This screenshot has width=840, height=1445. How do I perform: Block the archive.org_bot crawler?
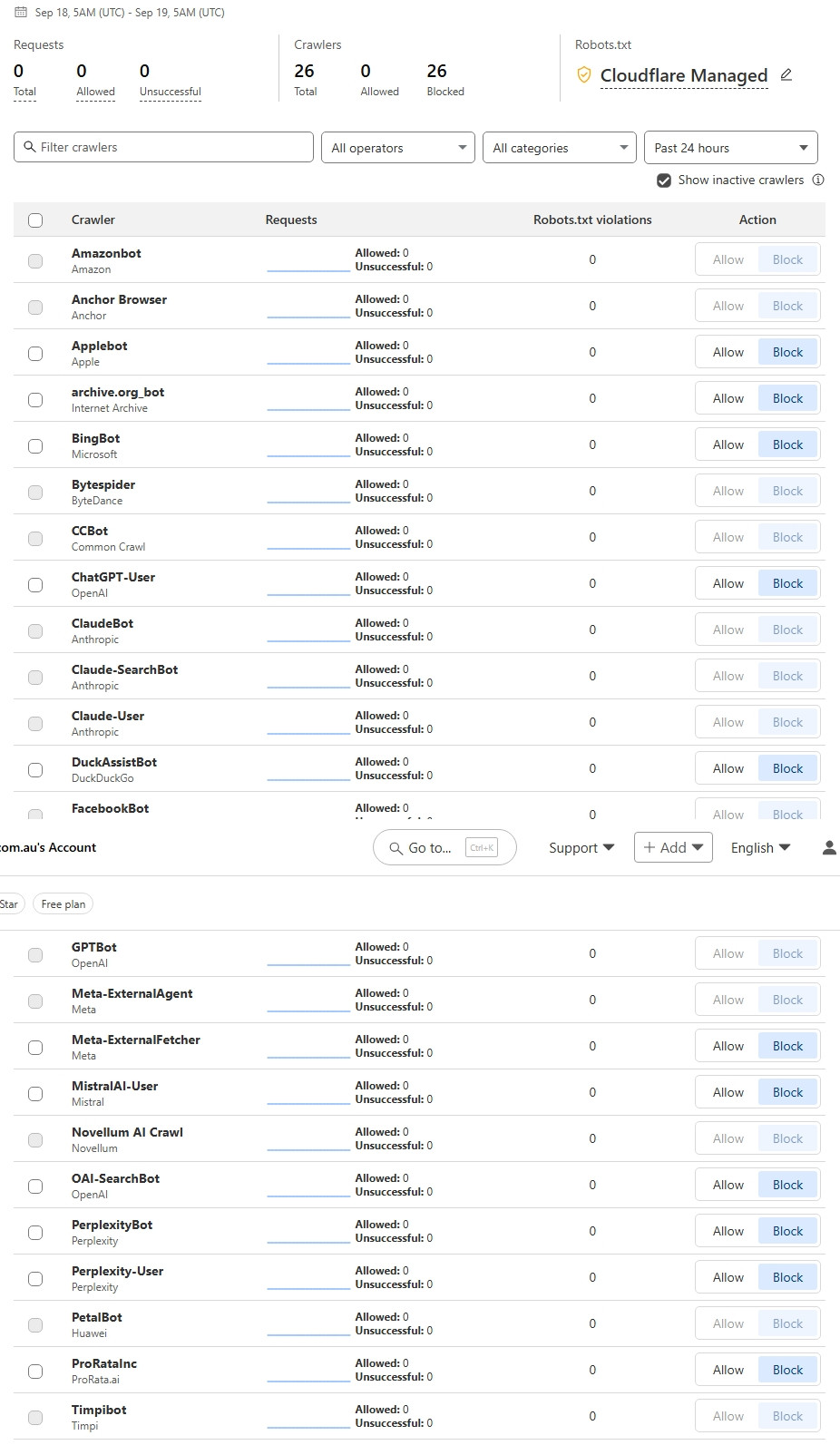coord(787,398)
